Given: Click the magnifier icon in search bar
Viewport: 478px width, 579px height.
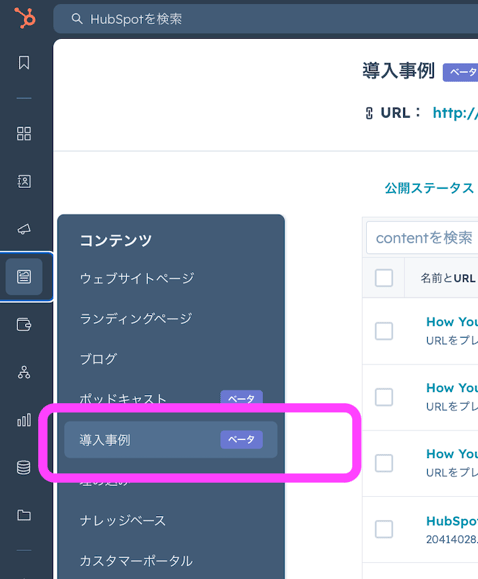Looking at the screenshot, I should [x=77, y=18].
